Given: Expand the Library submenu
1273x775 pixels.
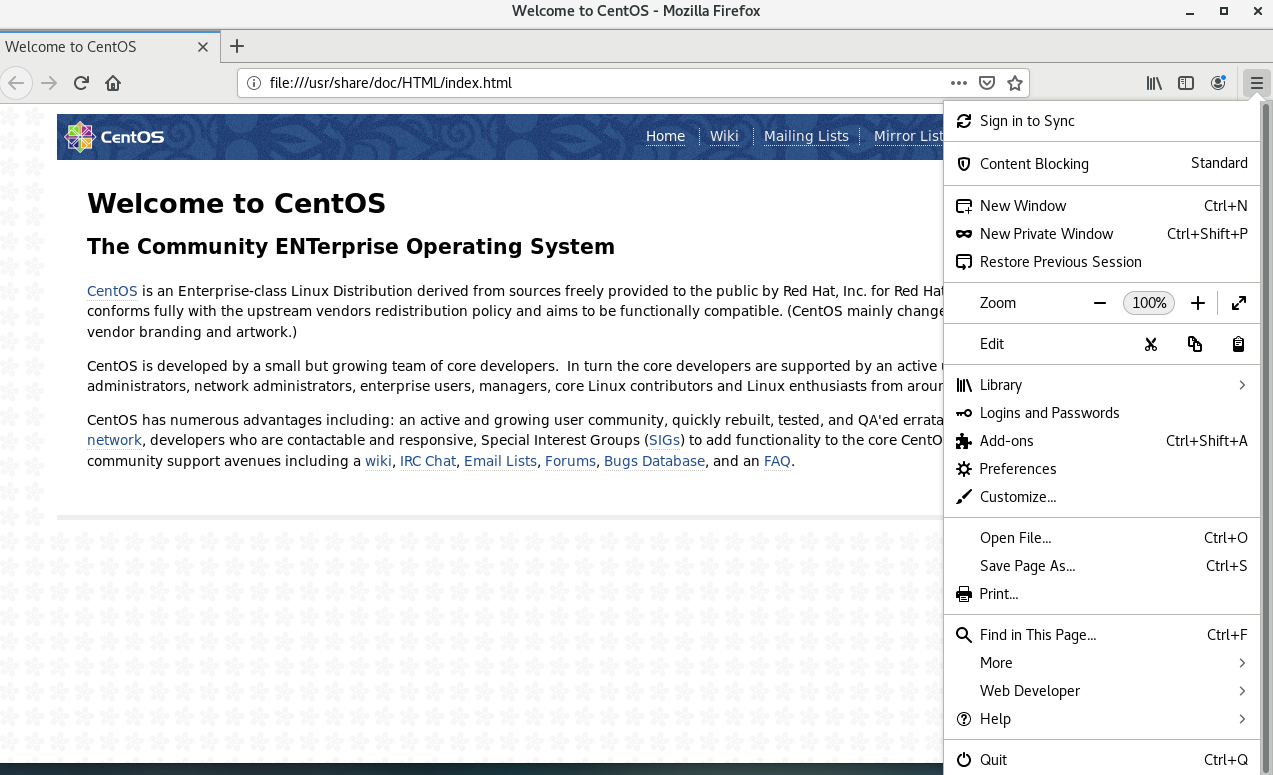Looking at the screenshot, I should 1100,384.
